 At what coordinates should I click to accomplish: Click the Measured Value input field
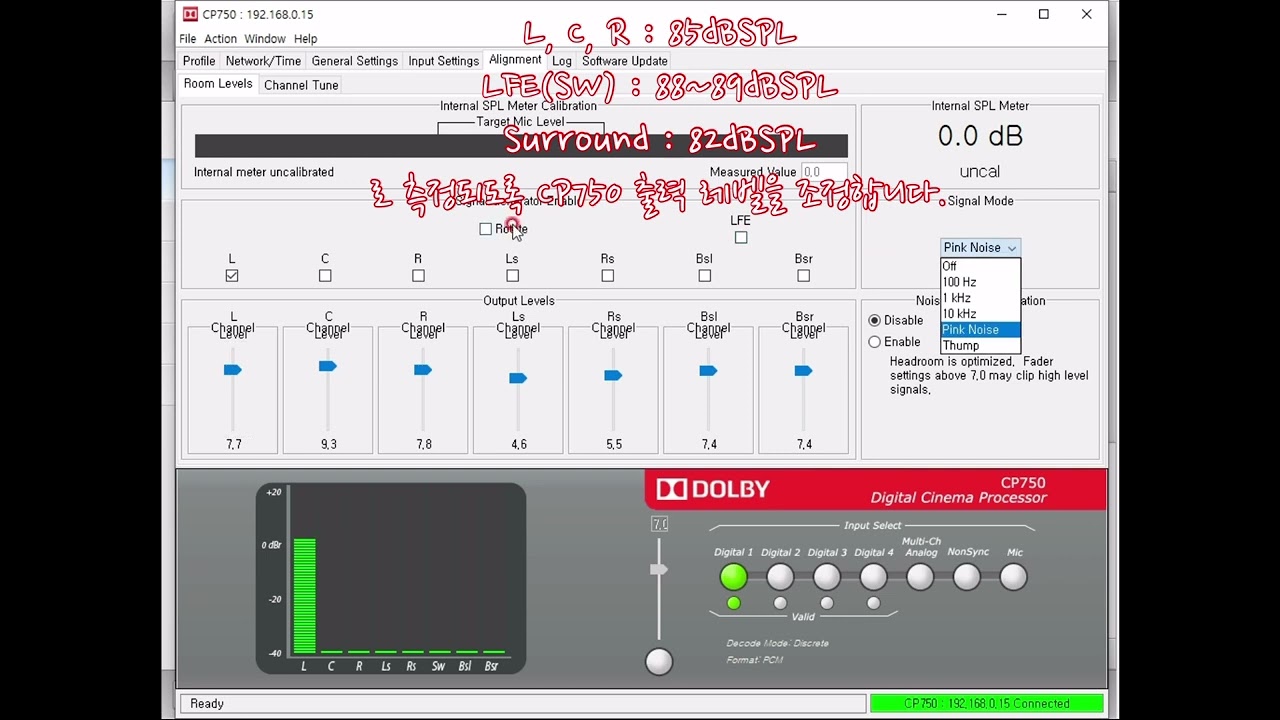(x=824, y=172)
